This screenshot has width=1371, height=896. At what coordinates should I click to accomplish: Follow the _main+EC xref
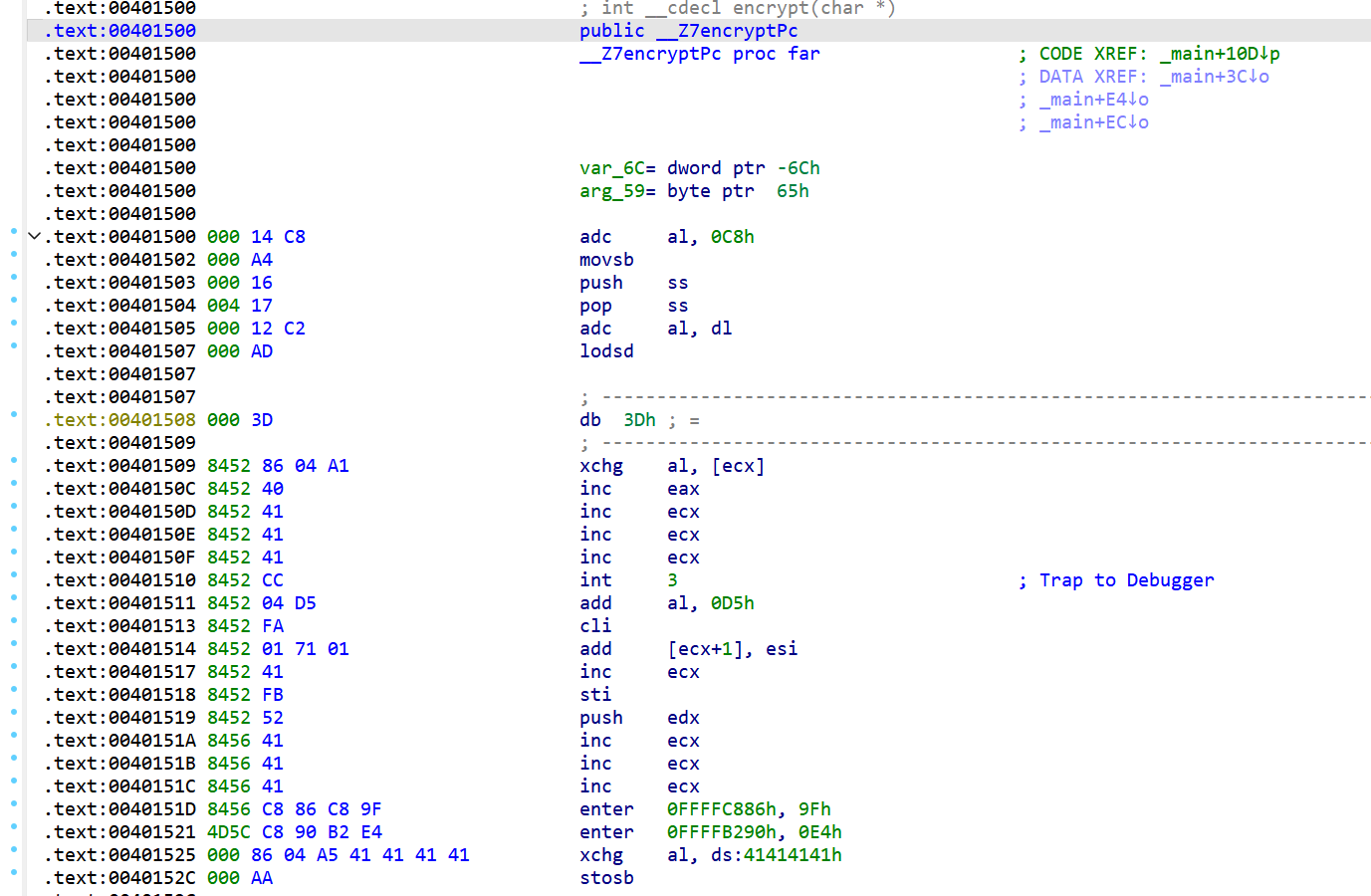(x=1094, y=122)
